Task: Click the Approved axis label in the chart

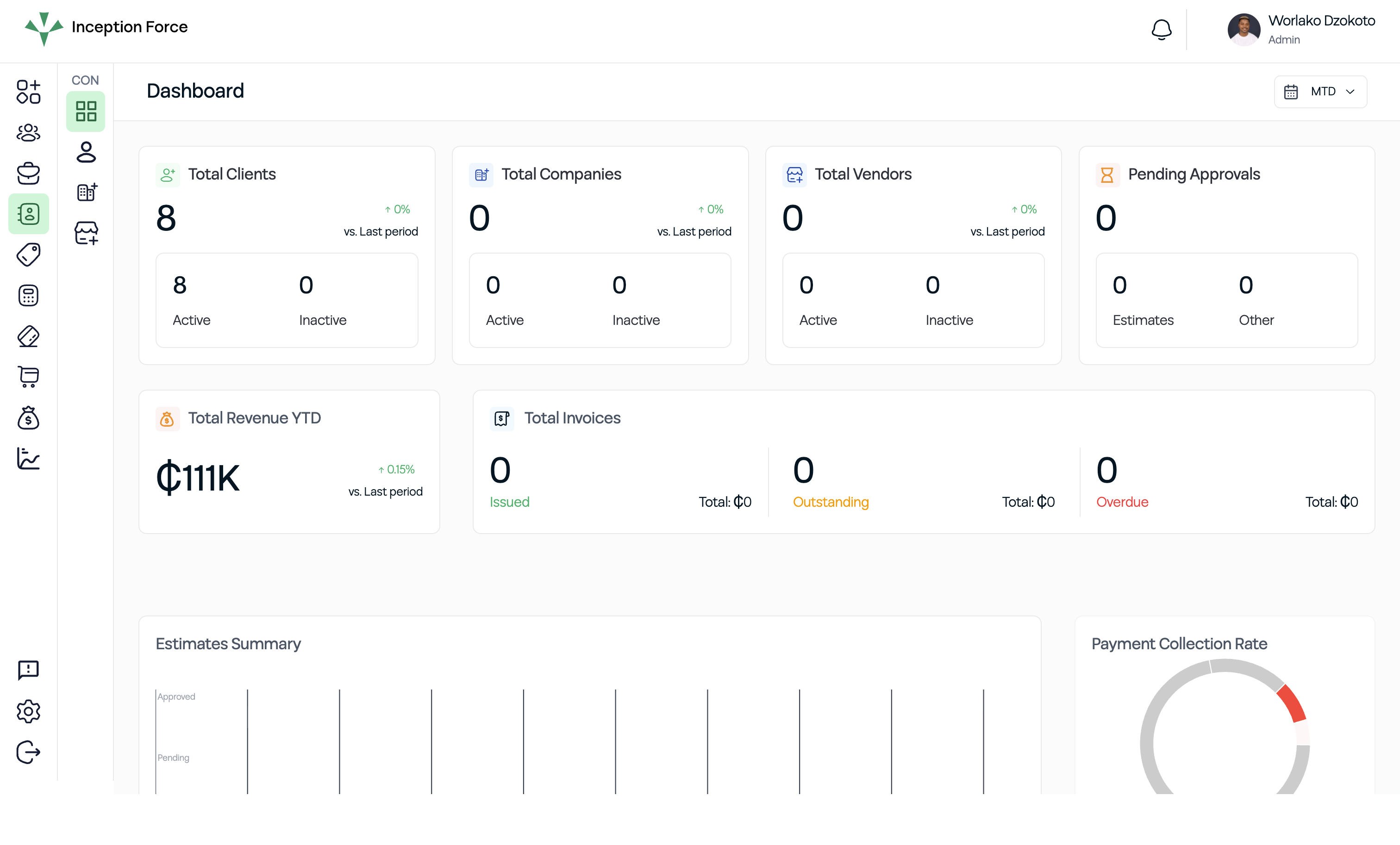Action: point(176,697)
